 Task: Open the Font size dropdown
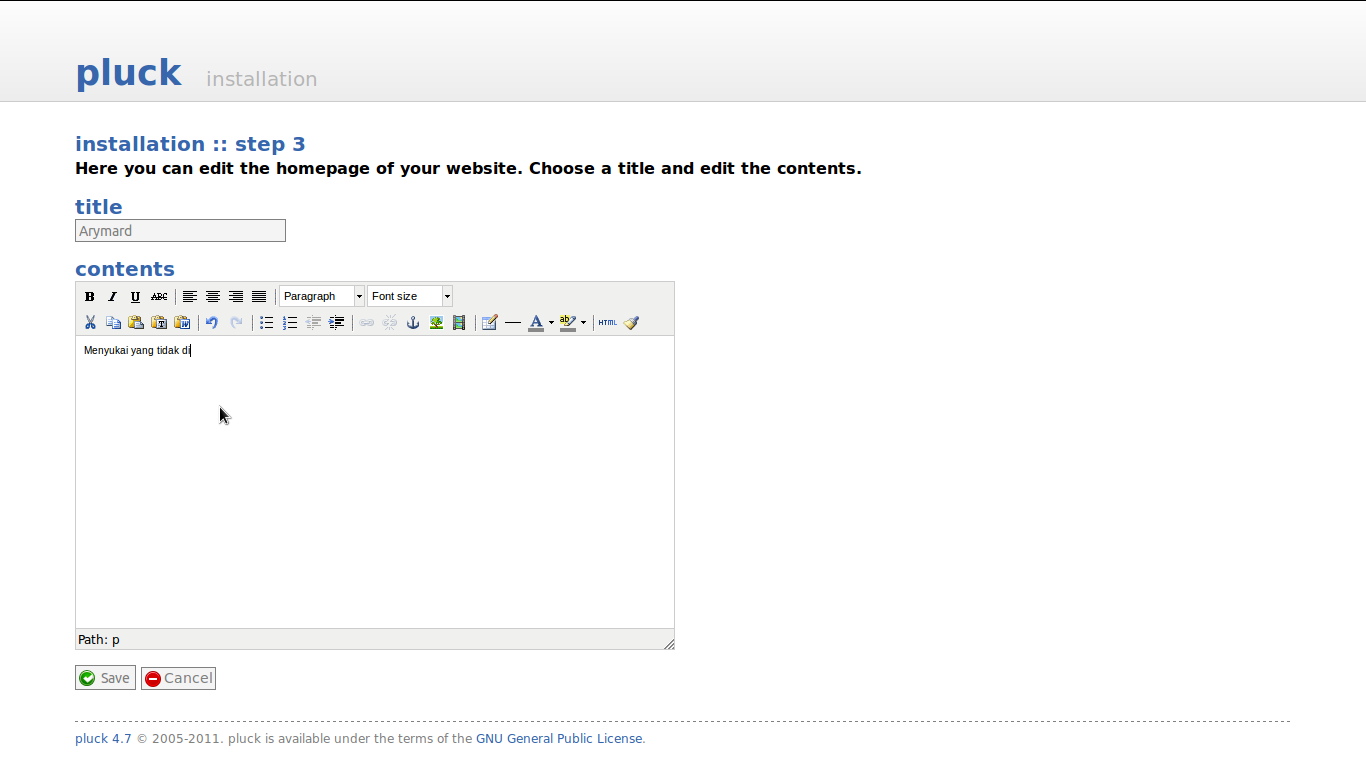pos(409,297)
